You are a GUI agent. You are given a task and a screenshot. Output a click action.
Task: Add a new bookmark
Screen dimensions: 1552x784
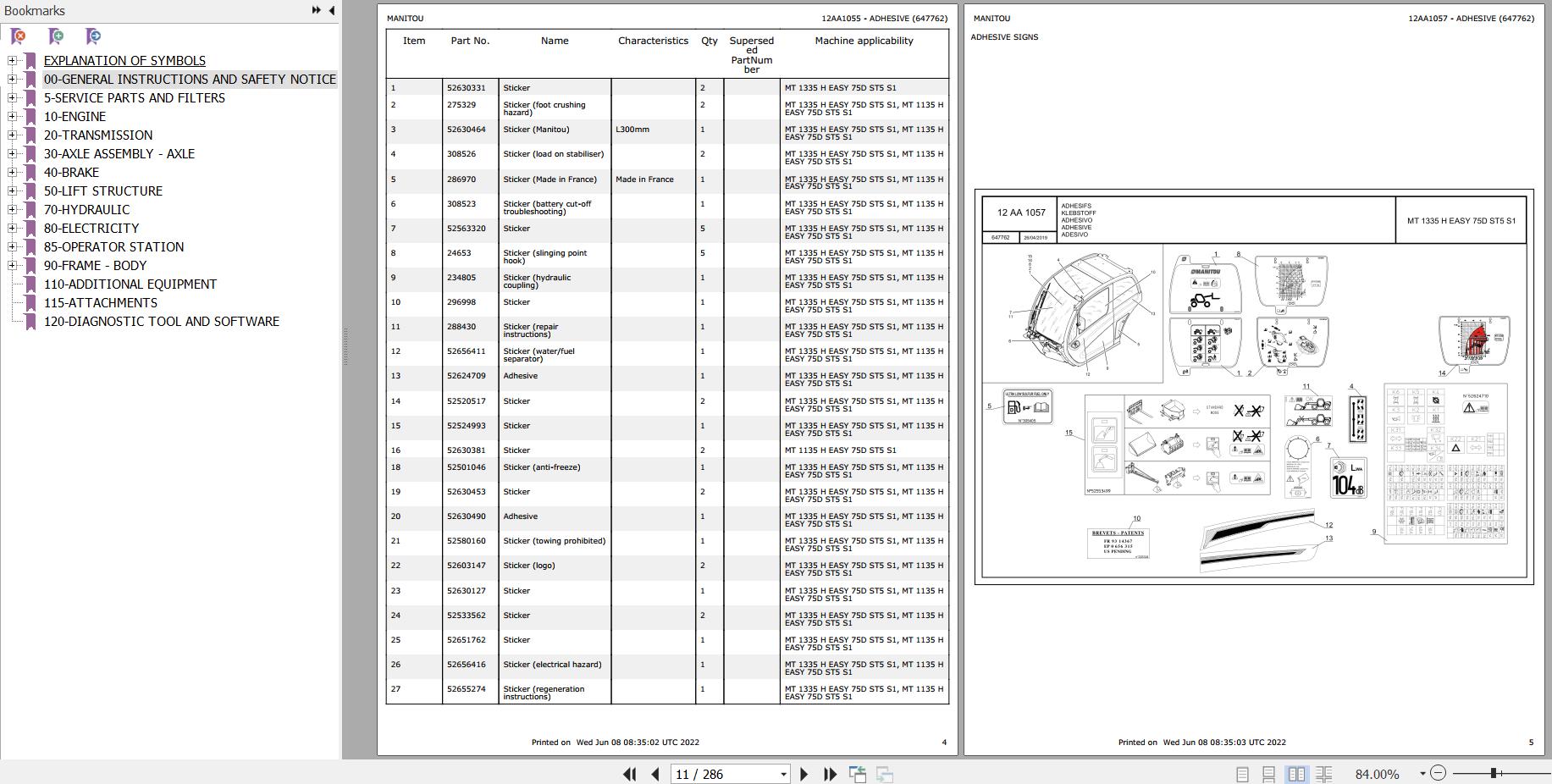coord(54,36)
